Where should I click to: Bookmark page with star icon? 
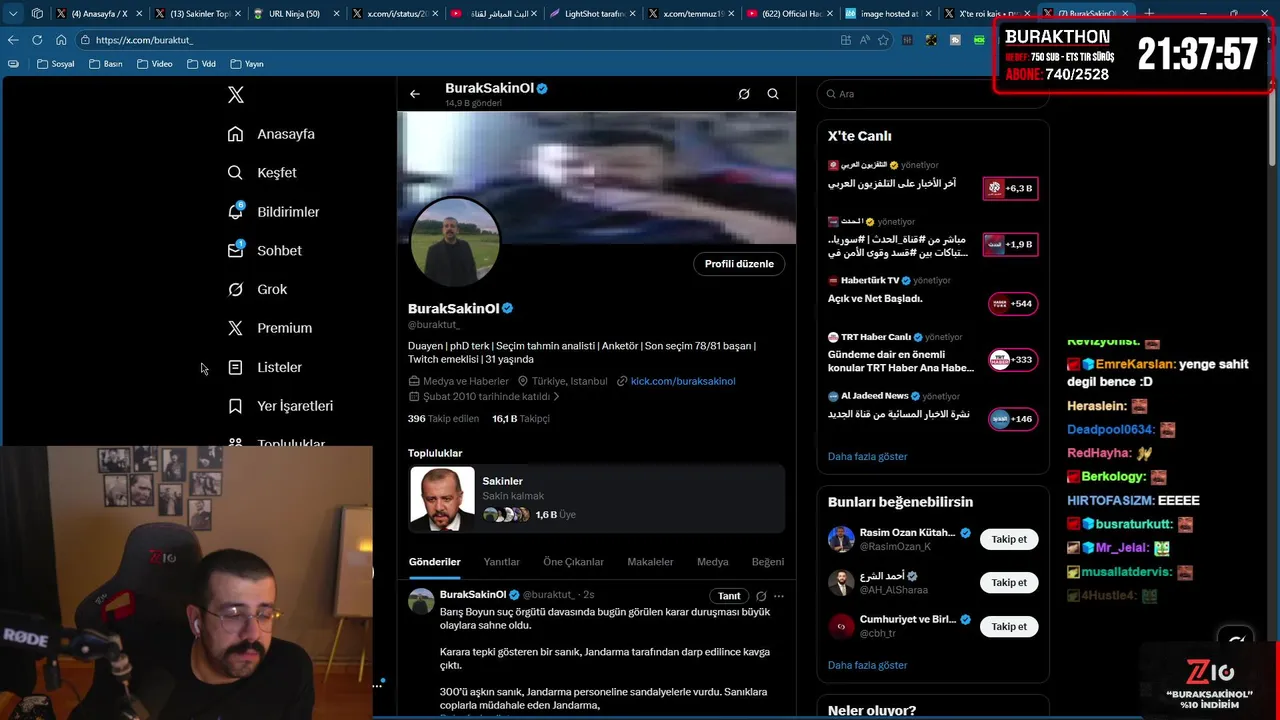(x=883, y=40)
